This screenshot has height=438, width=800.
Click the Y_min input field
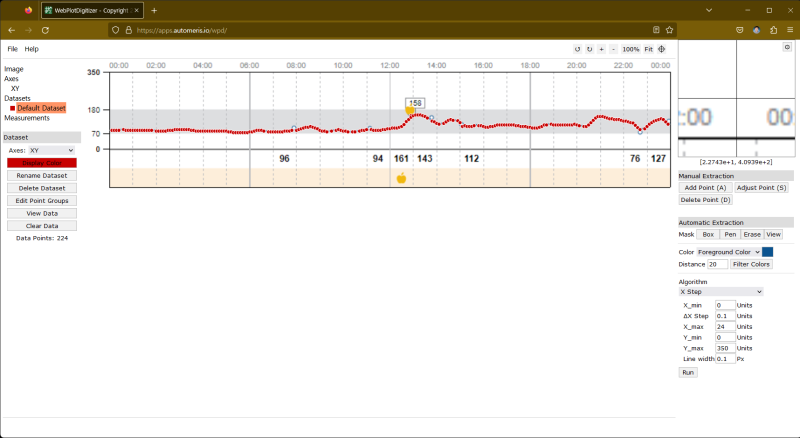(725, 337)
